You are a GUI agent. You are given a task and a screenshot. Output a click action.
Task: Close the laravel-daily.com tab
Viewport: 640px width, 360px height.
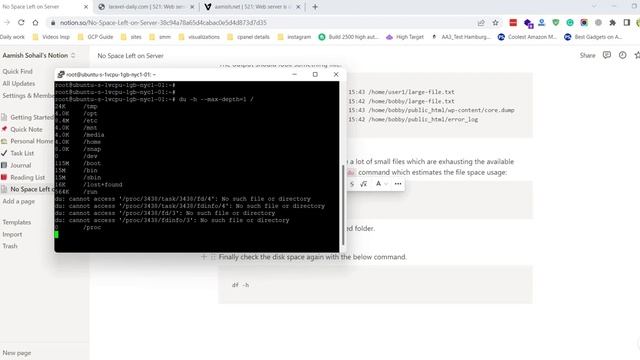pyautogui.click(x=192, y=7)
